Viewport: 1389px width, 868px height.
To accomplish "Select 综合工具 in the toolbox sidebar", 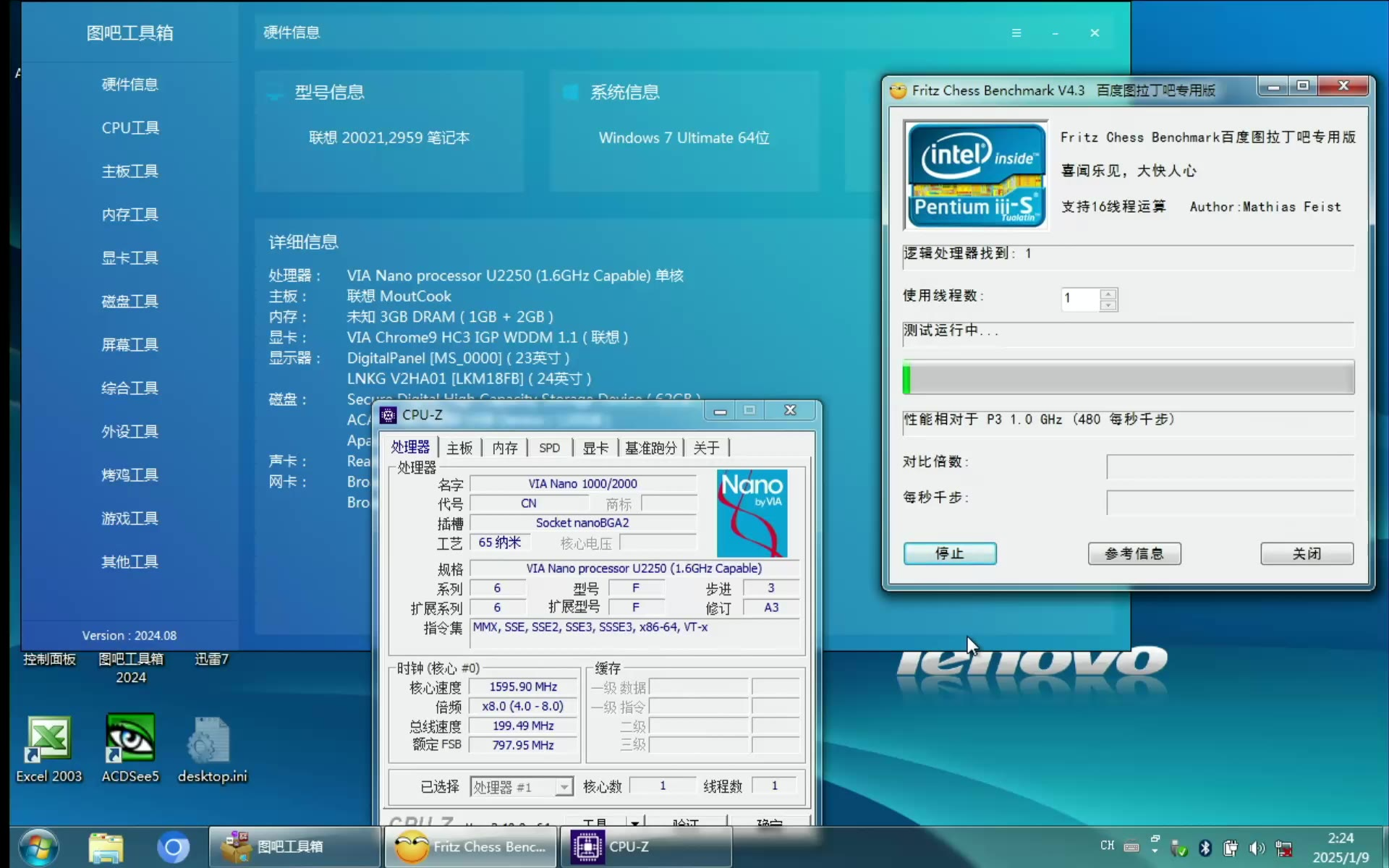I will [x=129, y=388].
